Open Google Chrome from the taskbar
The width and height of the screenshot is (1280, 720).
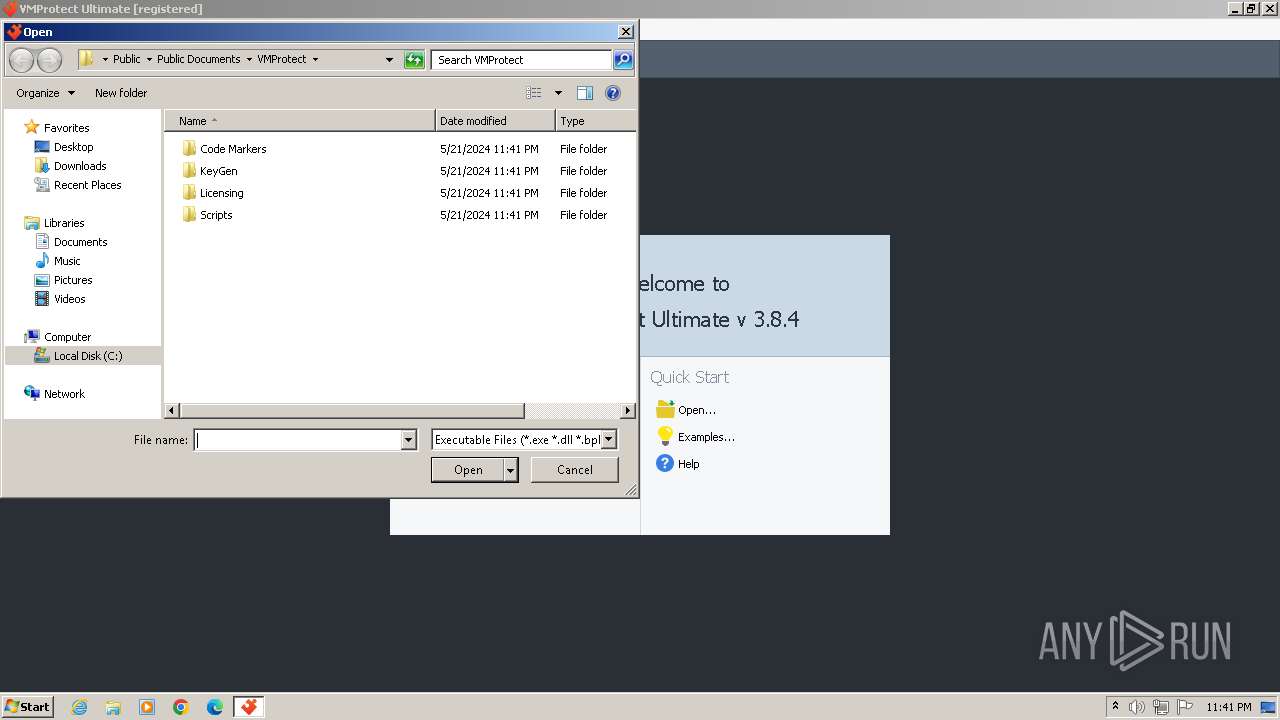[x=181, y=707]
